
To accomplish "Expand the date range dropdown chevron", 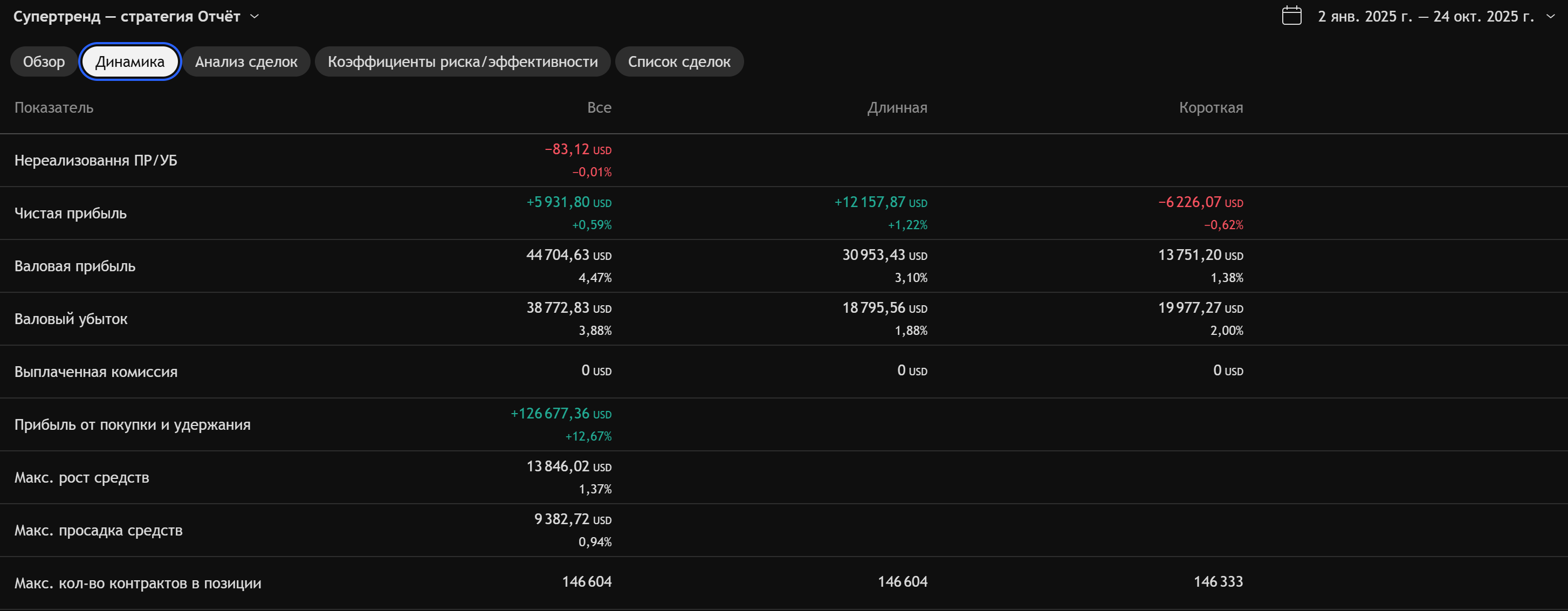I will (x=1550, y=16).
